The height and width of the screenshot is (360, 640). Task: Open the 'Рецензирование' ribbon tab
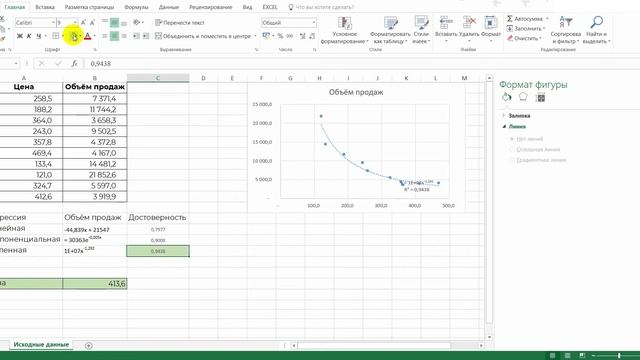(211, 7)
